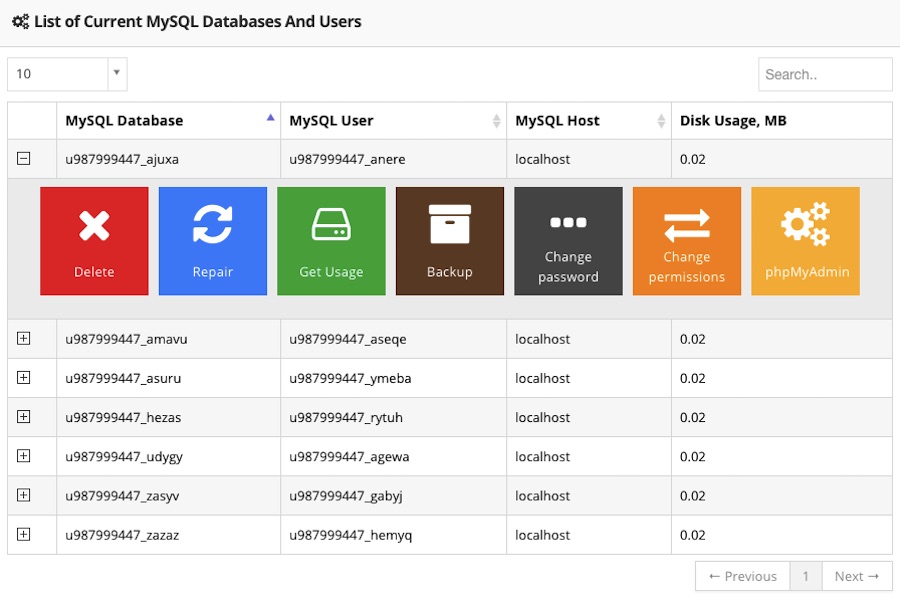Select the database name u987999447_asuru

click(123, 378)
